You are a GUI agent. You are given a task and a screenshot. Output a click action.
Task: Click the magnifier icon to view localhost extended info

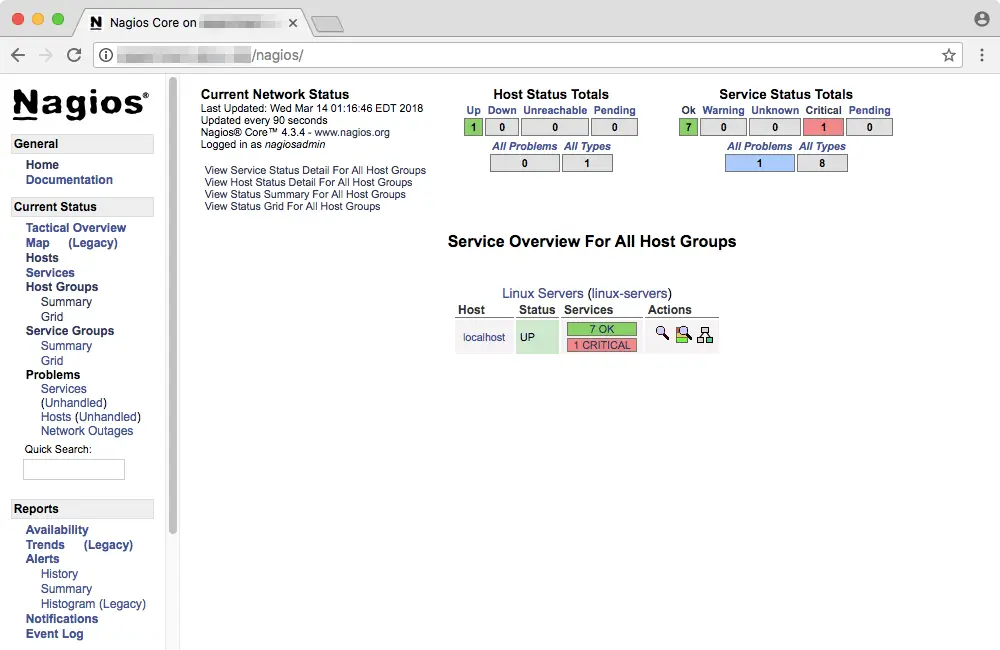(x=662, y=333)
